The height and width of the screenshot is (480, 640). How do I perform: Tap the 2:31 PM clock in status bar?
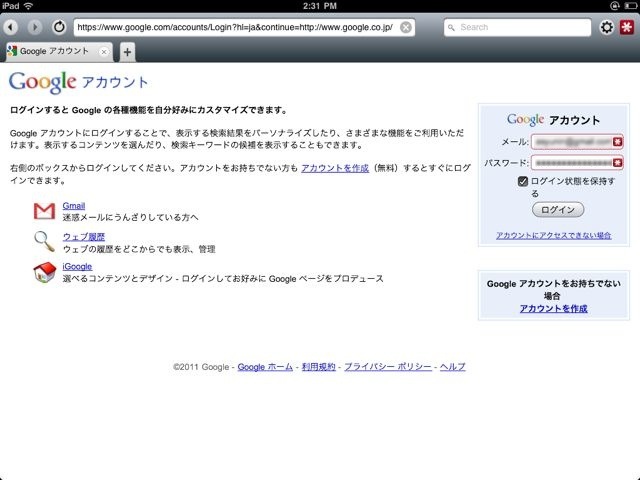(320, 6)
